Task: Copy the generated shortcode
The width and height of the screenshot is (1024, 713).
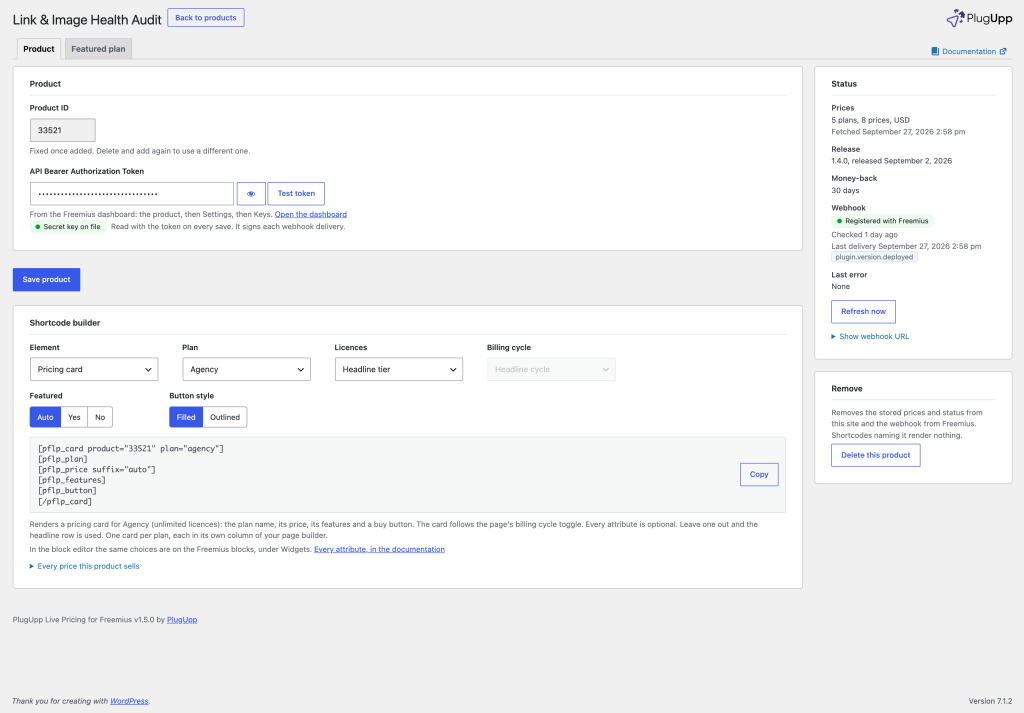Action: 759,475
